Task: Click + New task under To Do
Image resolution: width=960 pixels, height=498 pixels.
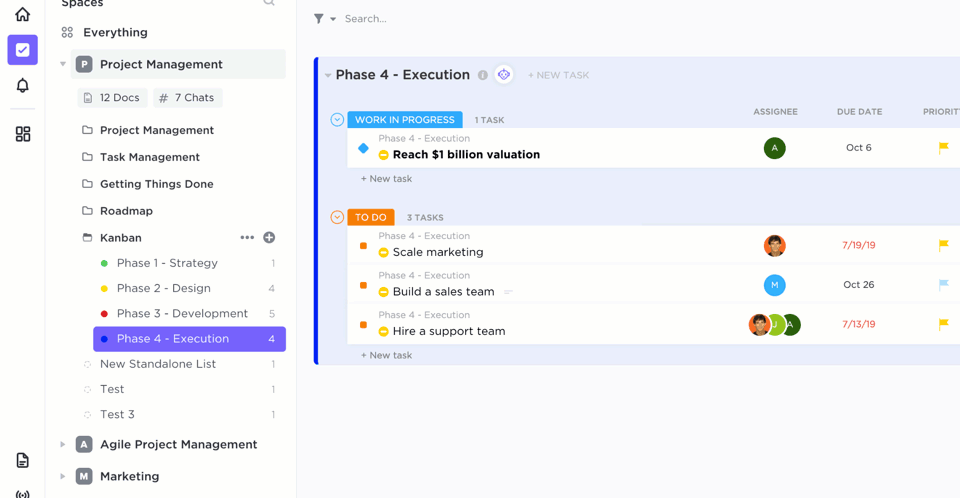Action: 386,355
